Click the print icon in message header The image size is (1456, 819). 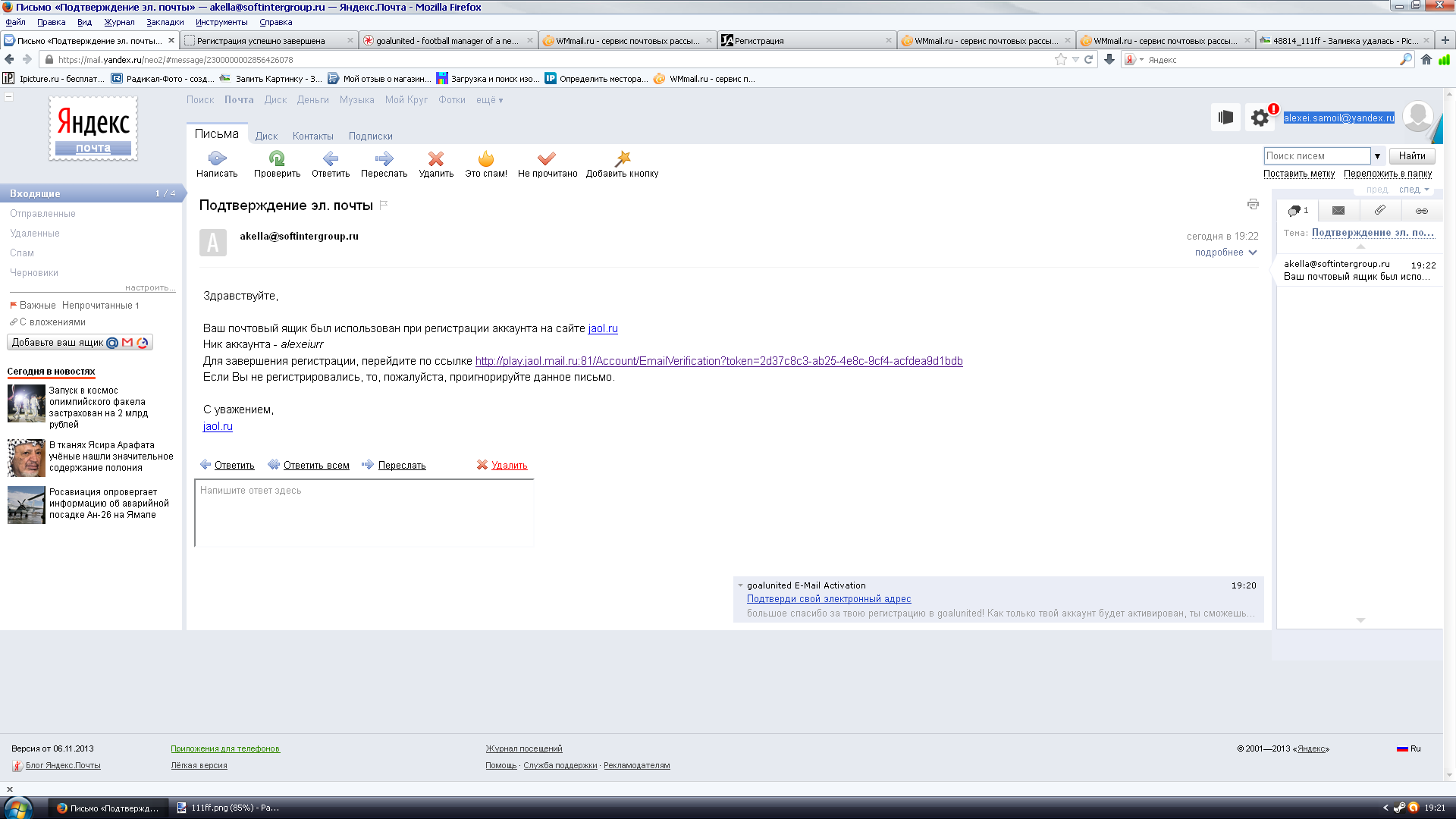pos(1253,204)
